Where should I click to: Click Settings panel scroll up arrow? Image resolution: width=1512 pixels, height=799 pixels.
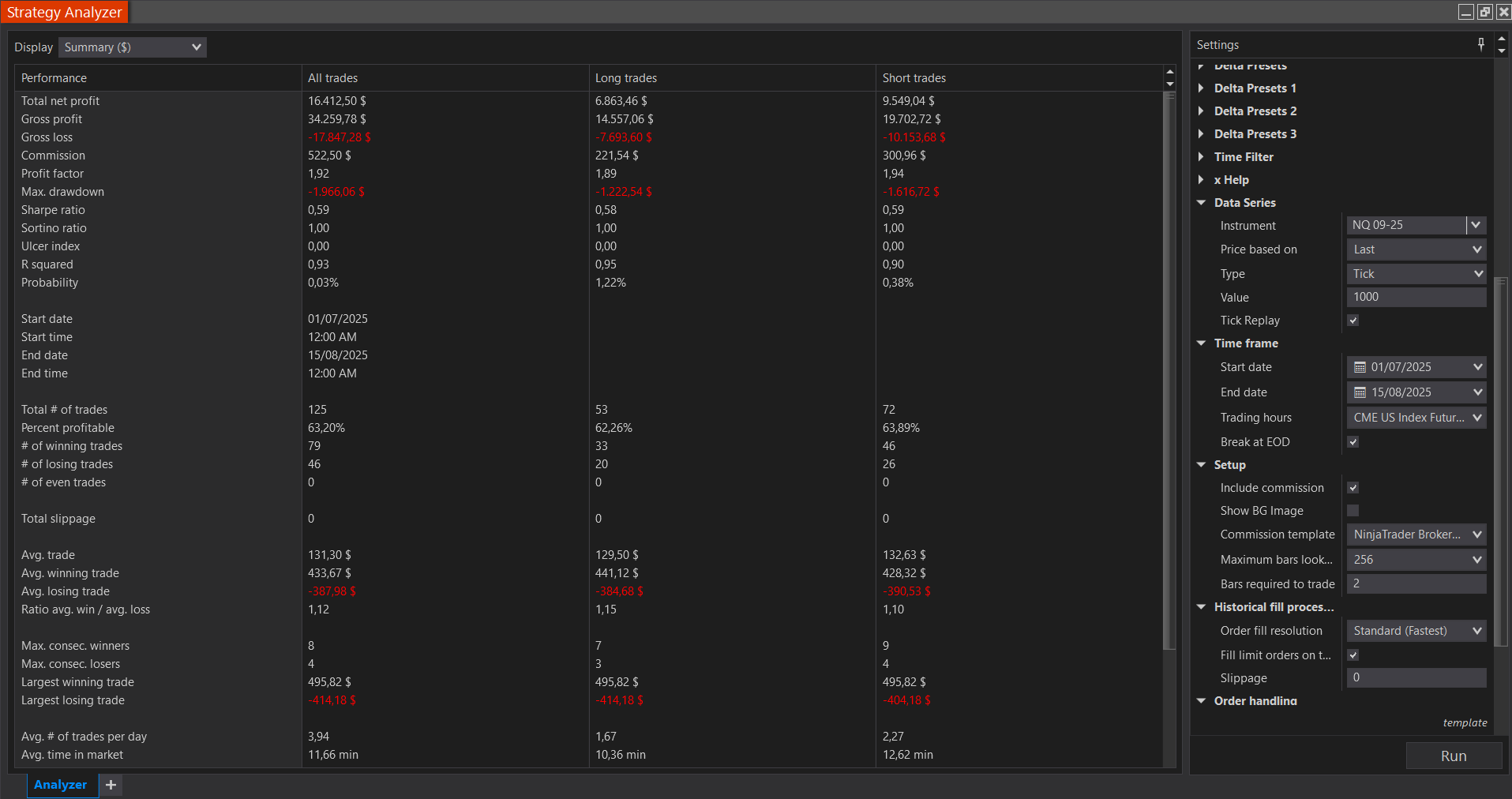(x=1502, y=39)
